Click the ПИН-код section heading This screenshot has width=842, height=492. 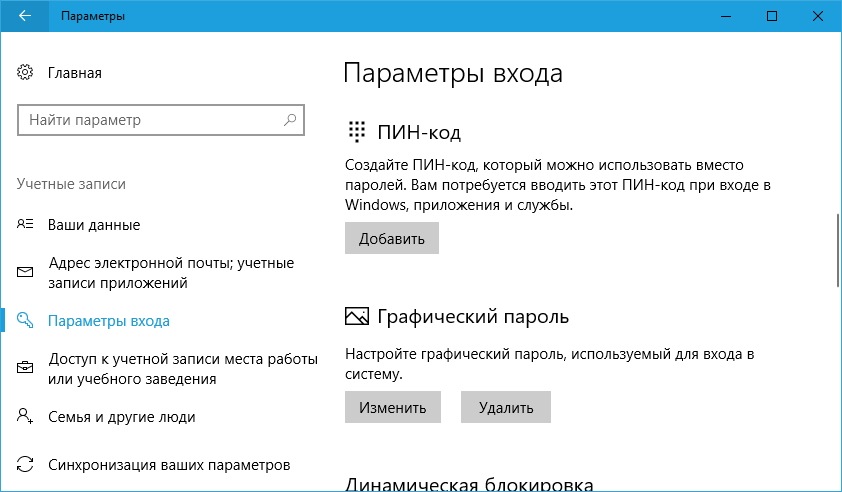coord(419,132)
